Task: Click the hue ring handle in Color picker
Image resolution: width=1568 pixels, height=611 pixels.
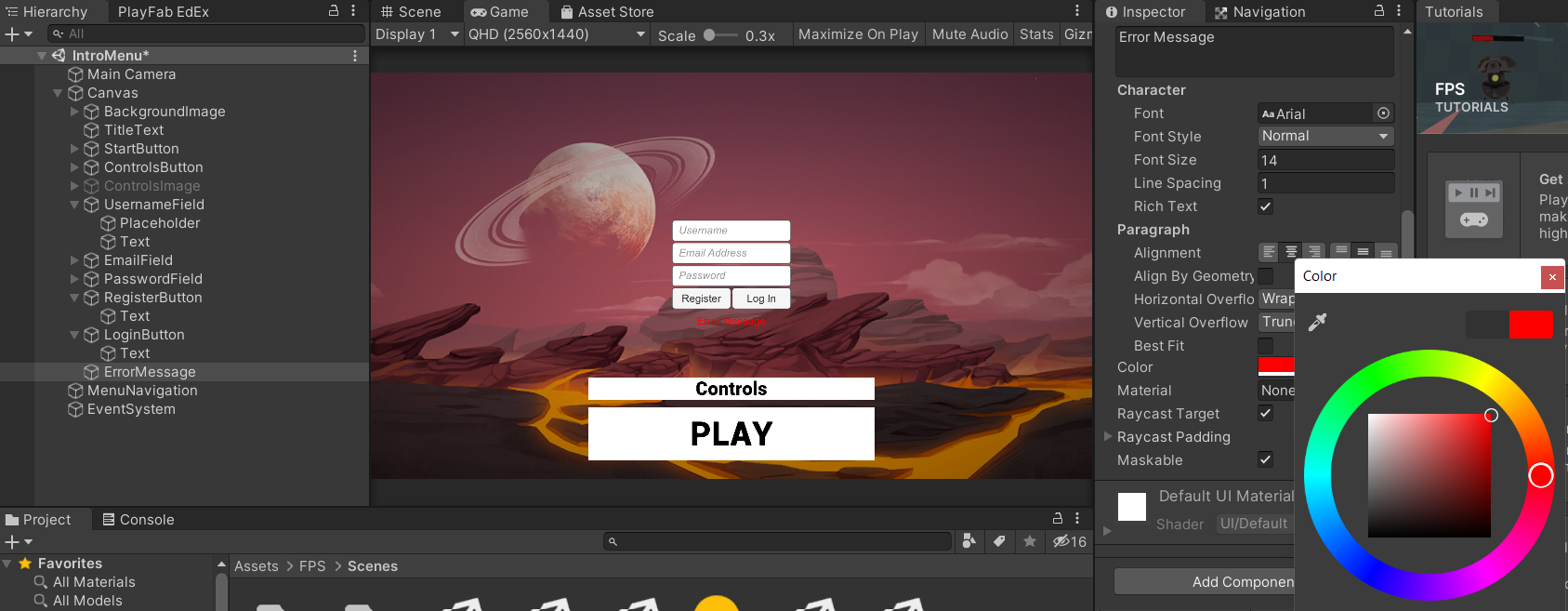Action: (x=1540, y=476)
